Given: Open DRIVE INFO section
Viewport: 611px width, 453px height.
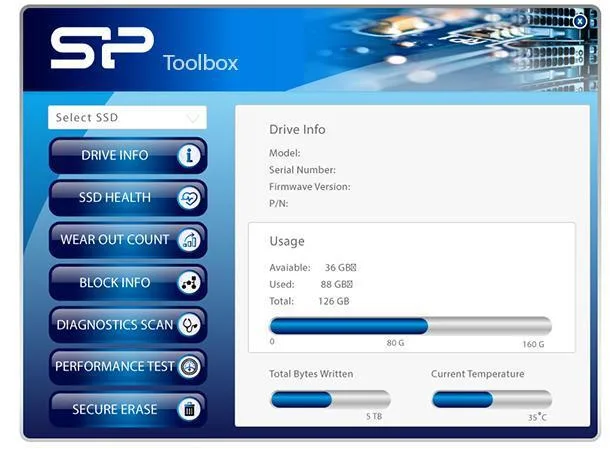Looking at the screenshot, I should point(115,155).
